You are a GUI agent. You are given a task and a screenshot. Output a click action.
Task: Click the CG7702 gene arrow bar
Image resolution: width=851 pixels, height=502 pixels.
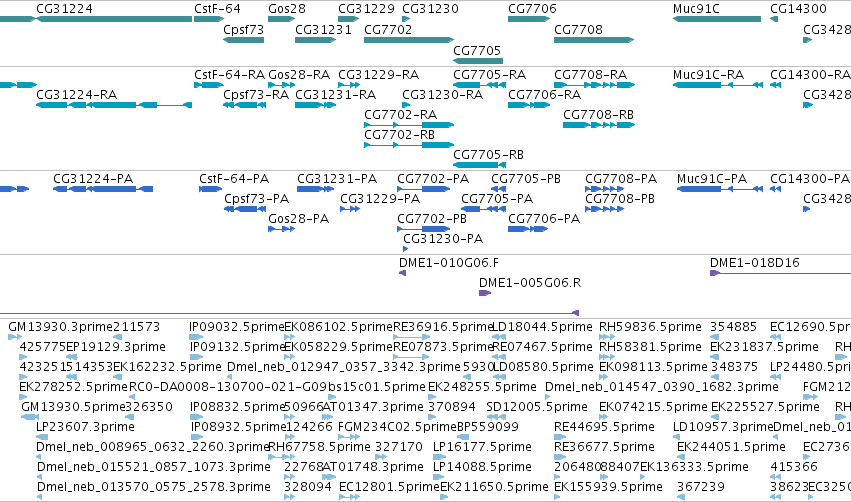[409, 40]
